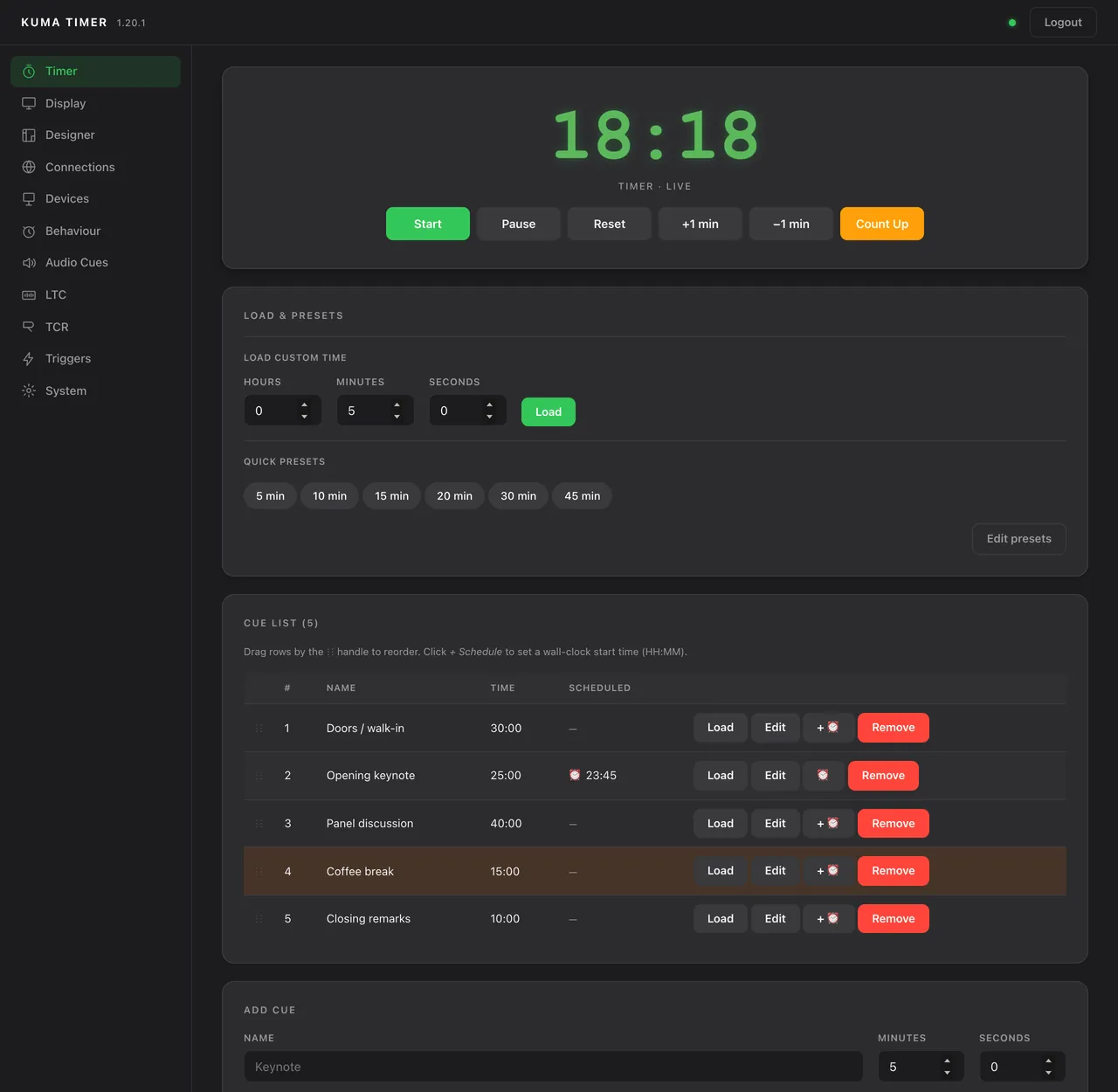
Task: Remove the Coffee break cue
Action: pos(894,871)
